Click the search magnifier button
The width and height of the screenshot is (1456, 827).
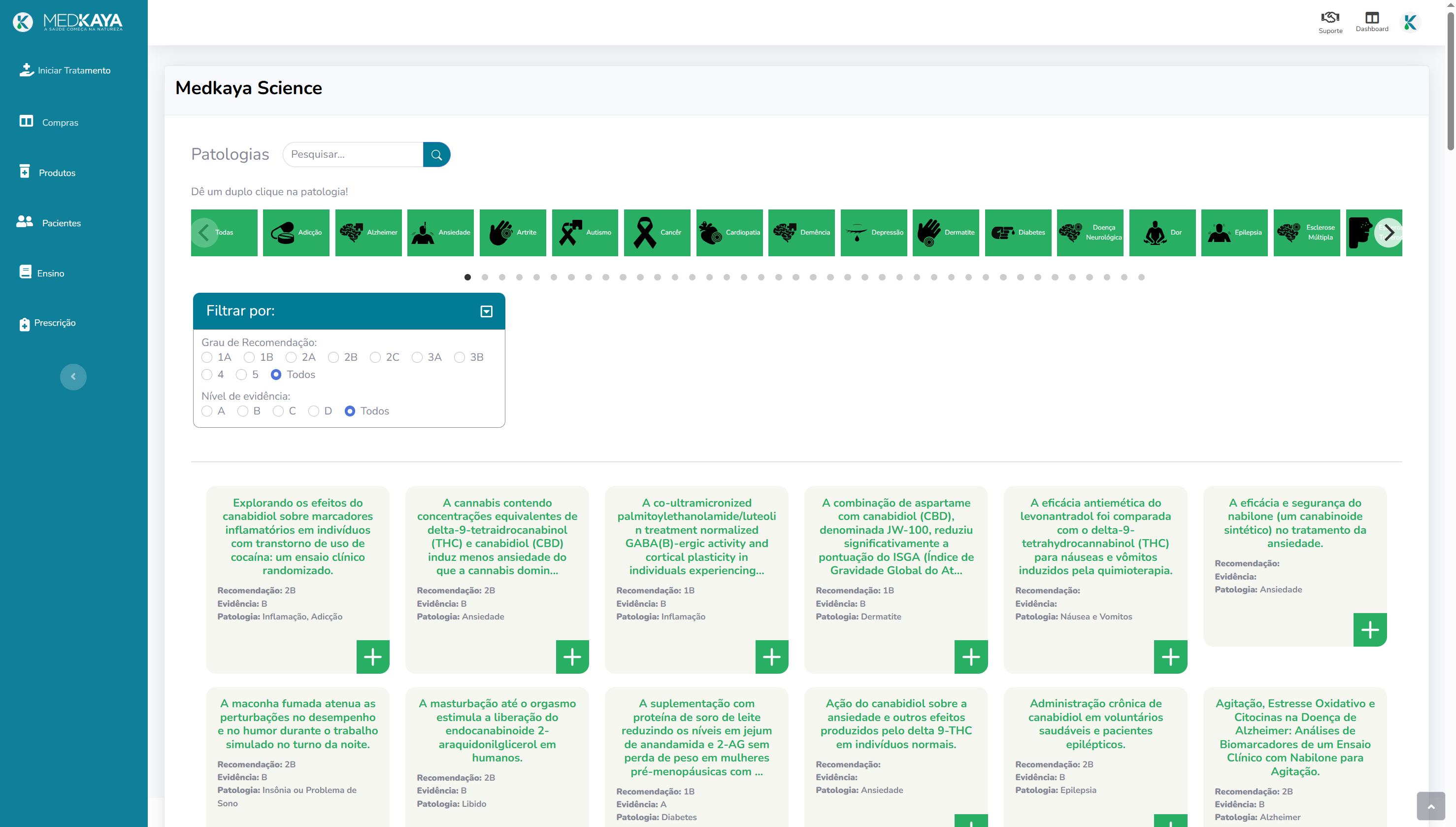point(436,154)
